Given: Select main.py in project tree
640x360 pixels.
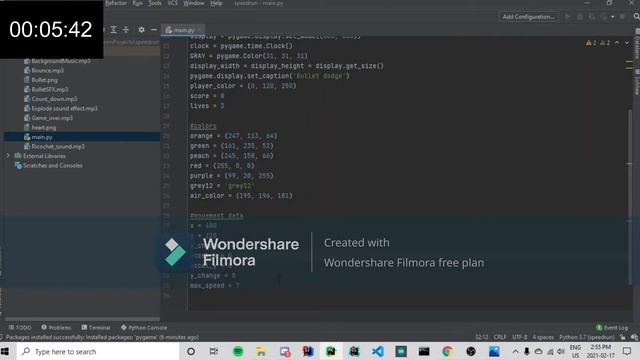Looking at the screenshot, I should pos(82,137).
